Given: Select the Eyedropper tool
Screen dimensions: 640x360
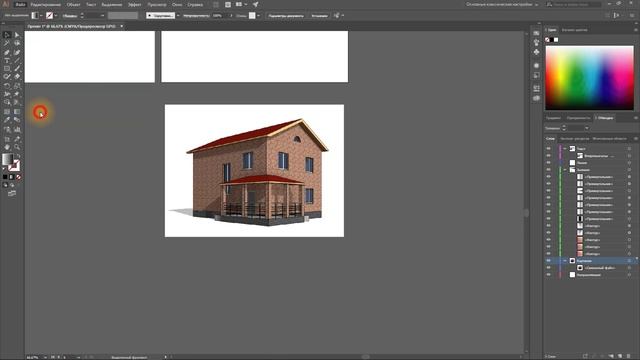Looking at the screenshot, I should point(7,120).
